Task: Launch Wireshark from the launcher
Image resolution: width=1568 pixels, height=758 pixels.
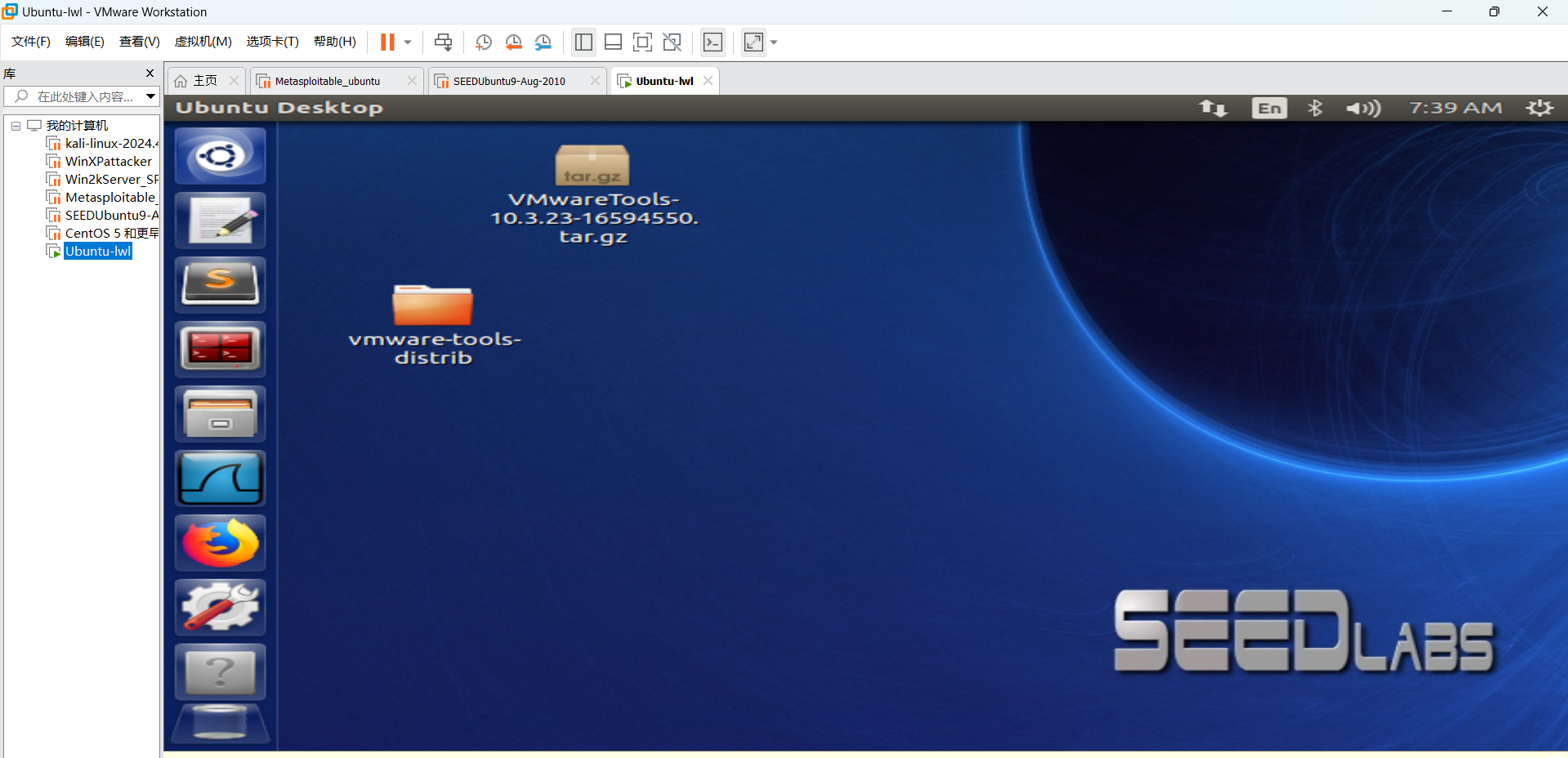Action: click(221, 479)
